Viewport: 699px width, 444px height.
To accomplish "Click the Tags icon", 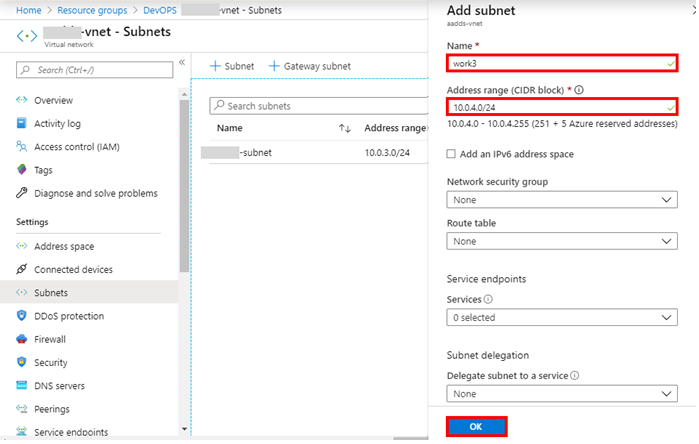I will [22, 170].
